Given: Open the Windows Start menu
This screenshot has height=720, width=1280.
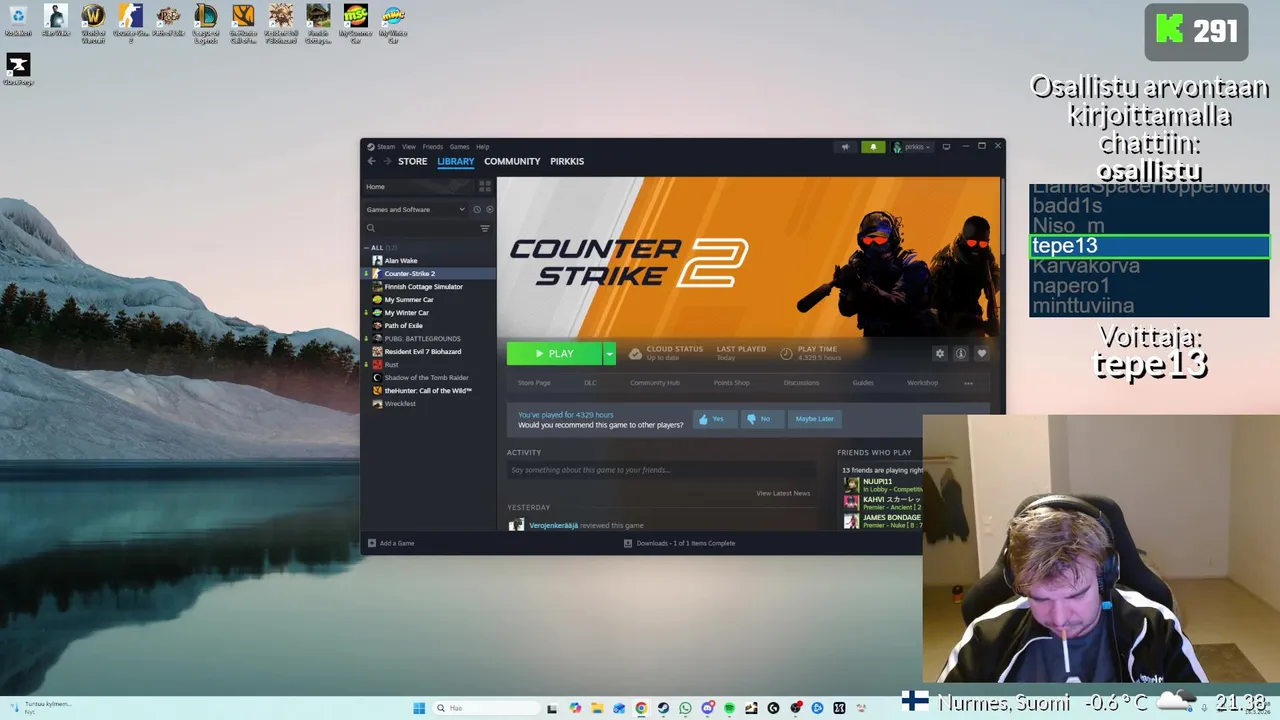Looking at the screenshot, I should point(419,708).
